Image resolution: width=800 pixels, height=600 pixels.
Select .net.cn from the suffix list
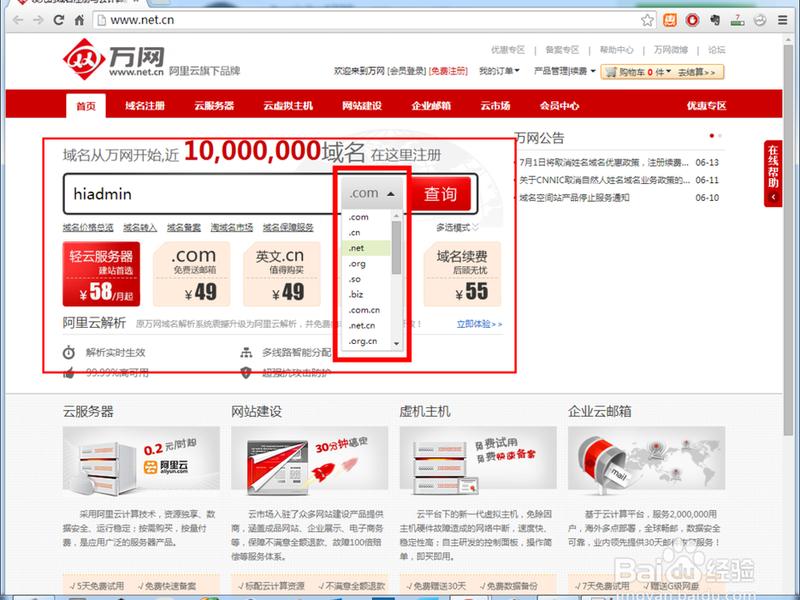click(365, 326)
